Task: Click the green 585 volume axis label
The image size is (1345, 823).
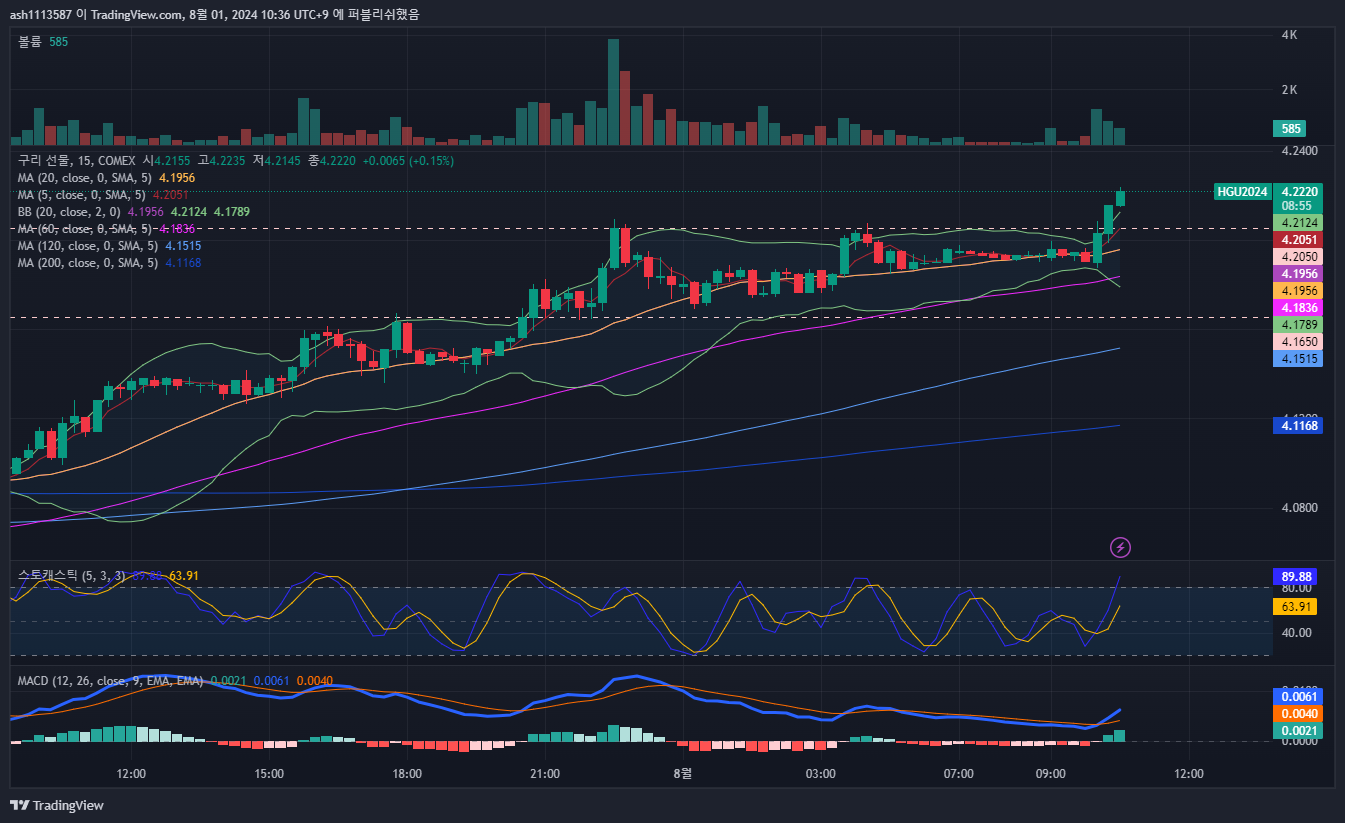Action: point(1290,129)
